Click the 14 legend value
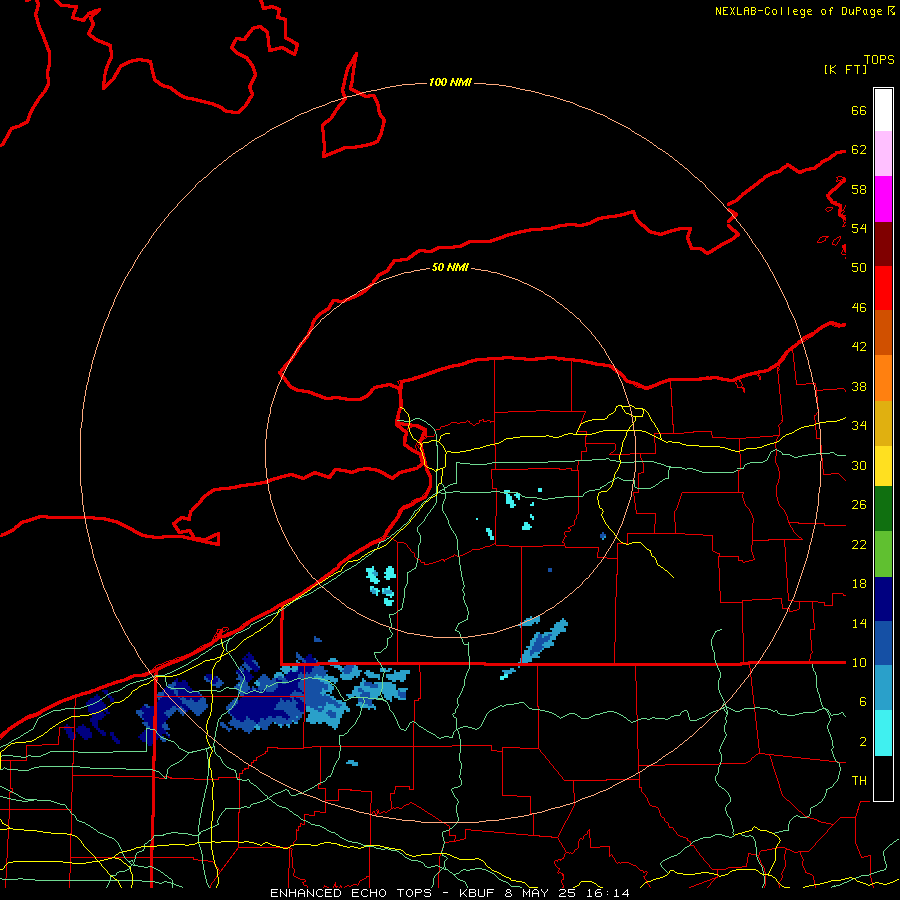 [x=859, y=623]
